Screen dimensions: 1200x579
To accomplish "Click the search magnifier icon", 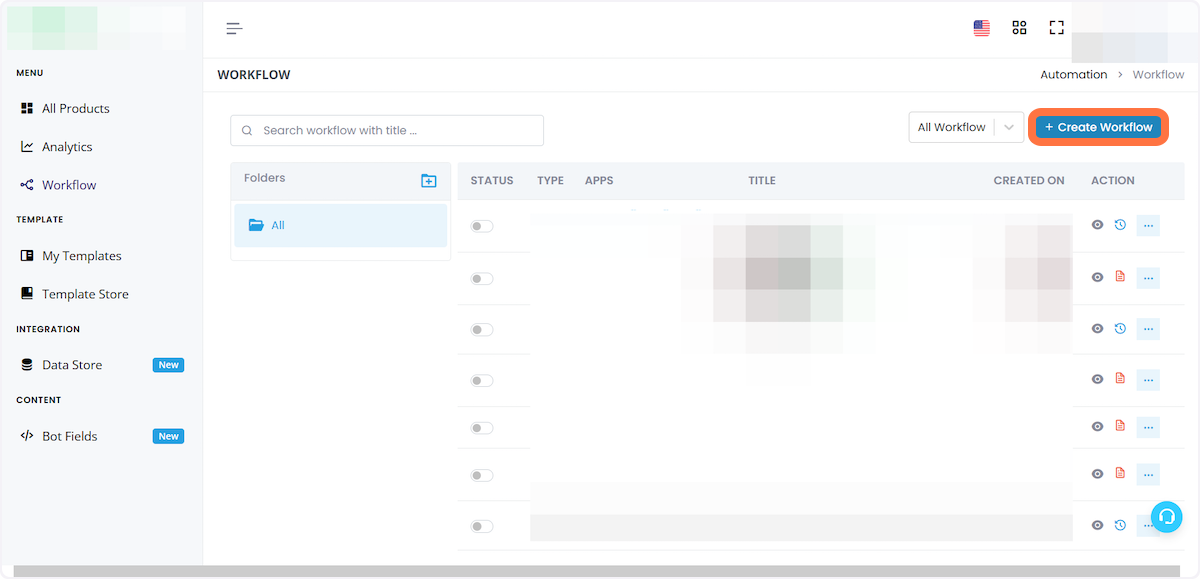I will pyautogui.click(x=247, y=130).
